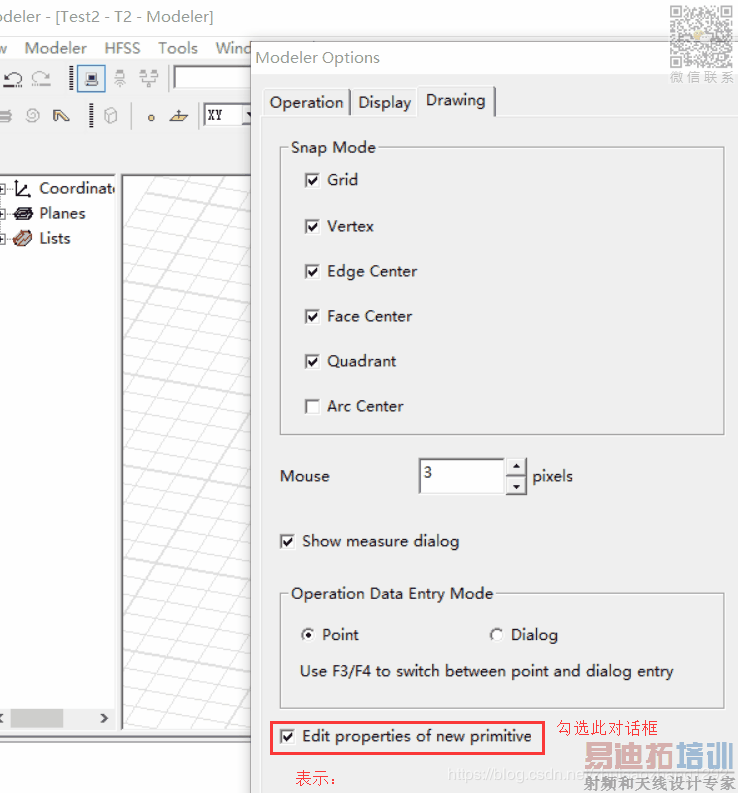Click the tree panel horizontal scrollbar thumb
Screen dimensions: 738x793
(x=37, y=718)
